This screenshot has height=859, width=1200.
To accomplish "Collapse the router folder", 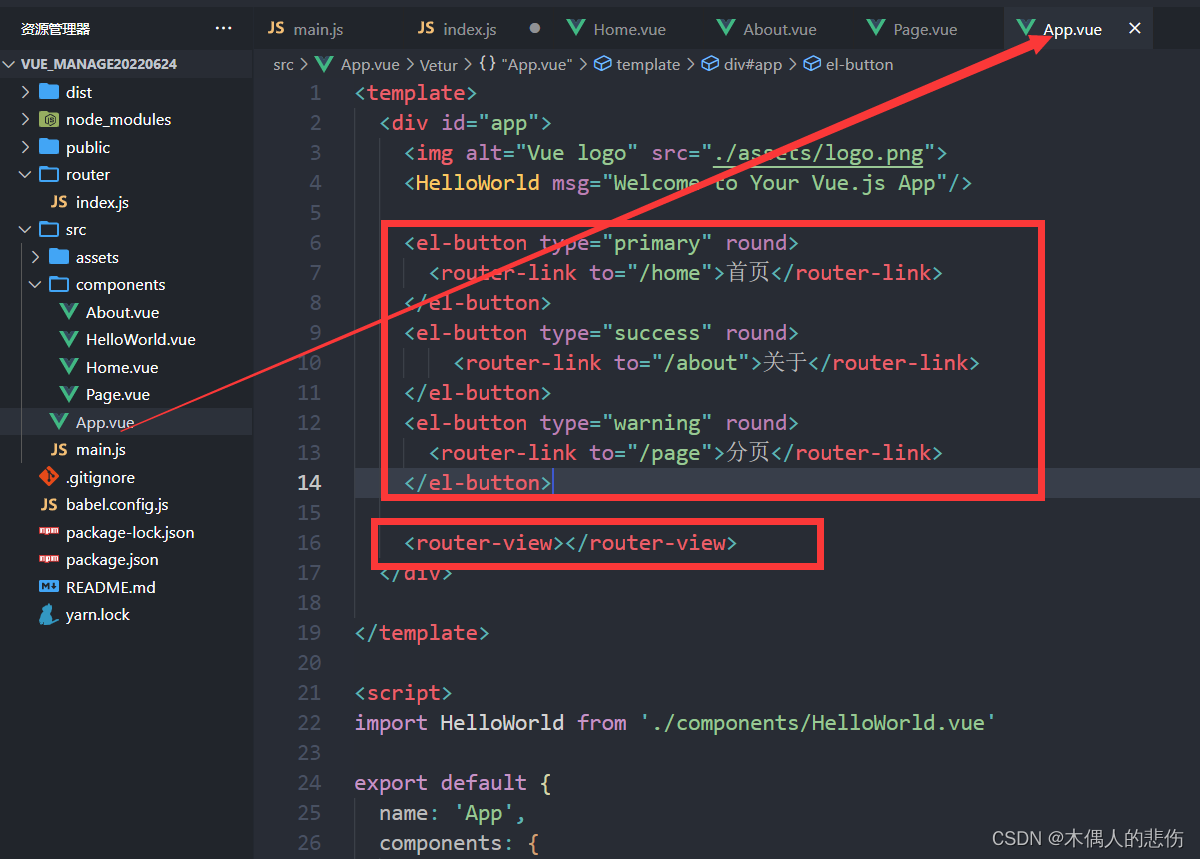I will point(26,174).
